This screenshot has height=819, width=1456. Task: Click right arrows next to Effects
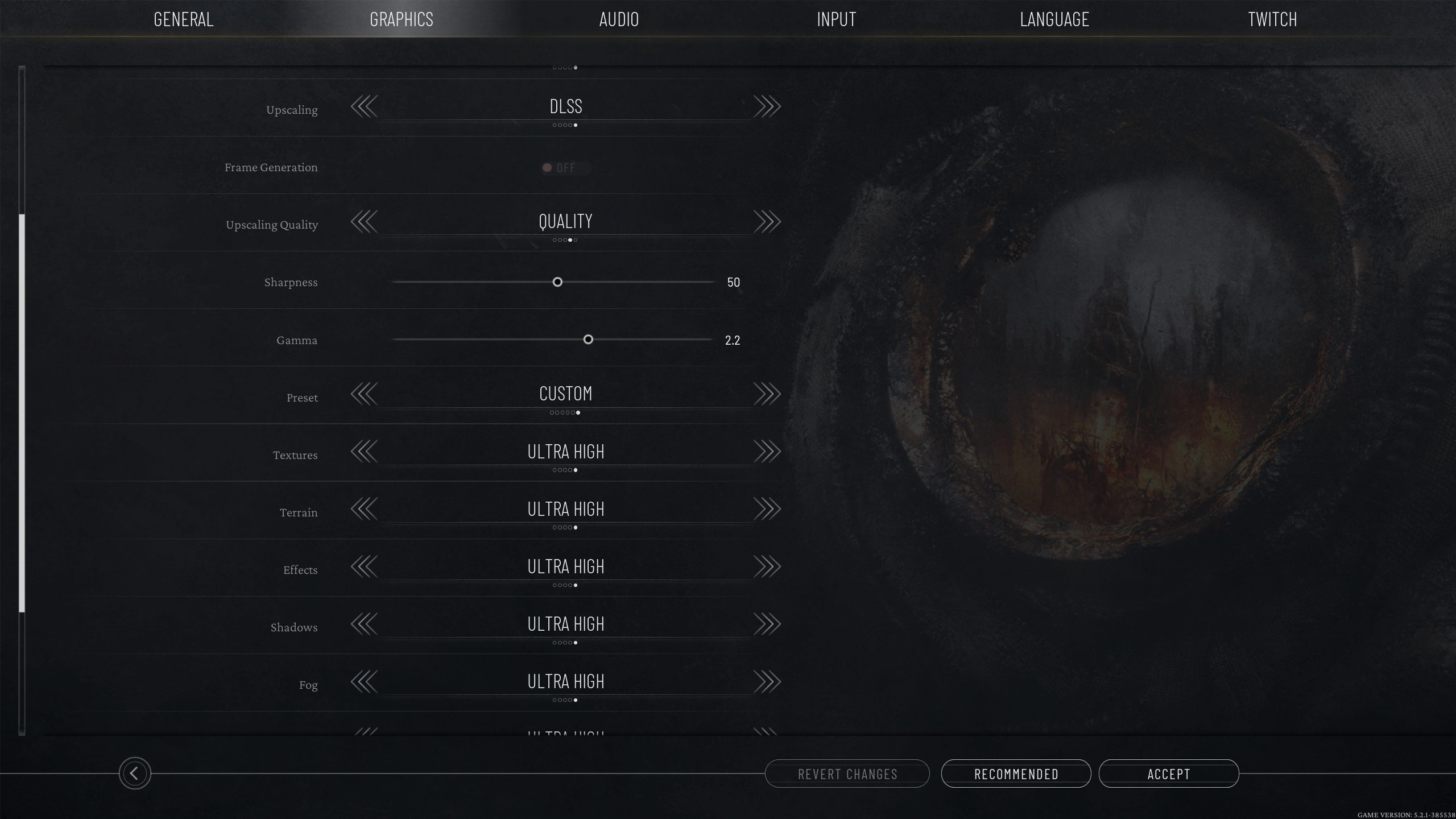(x=767, y=566)
